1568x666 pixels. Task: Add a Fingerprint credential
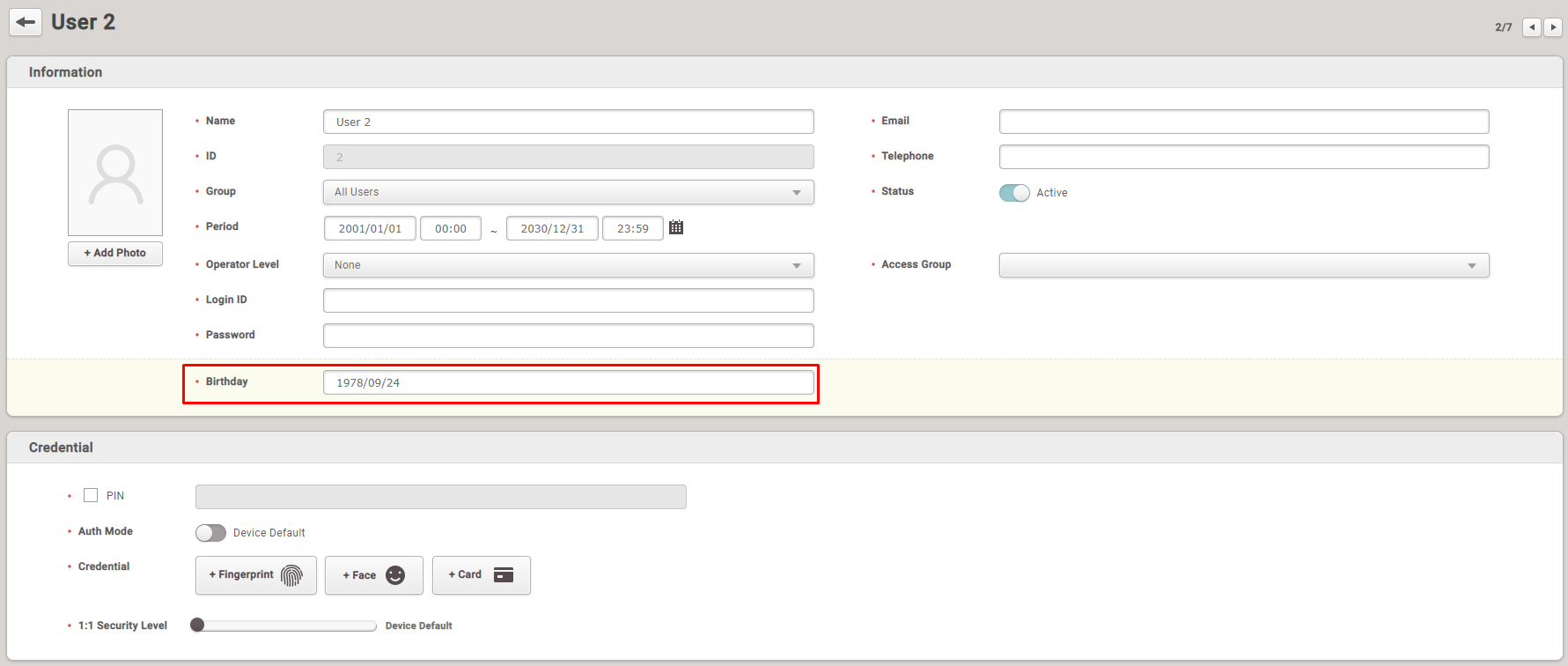tap(255, 575)
